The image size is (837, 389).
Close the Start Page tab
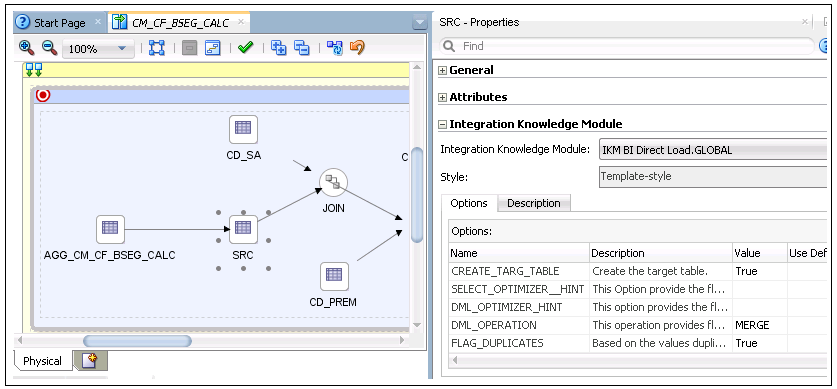pos(98,22)
